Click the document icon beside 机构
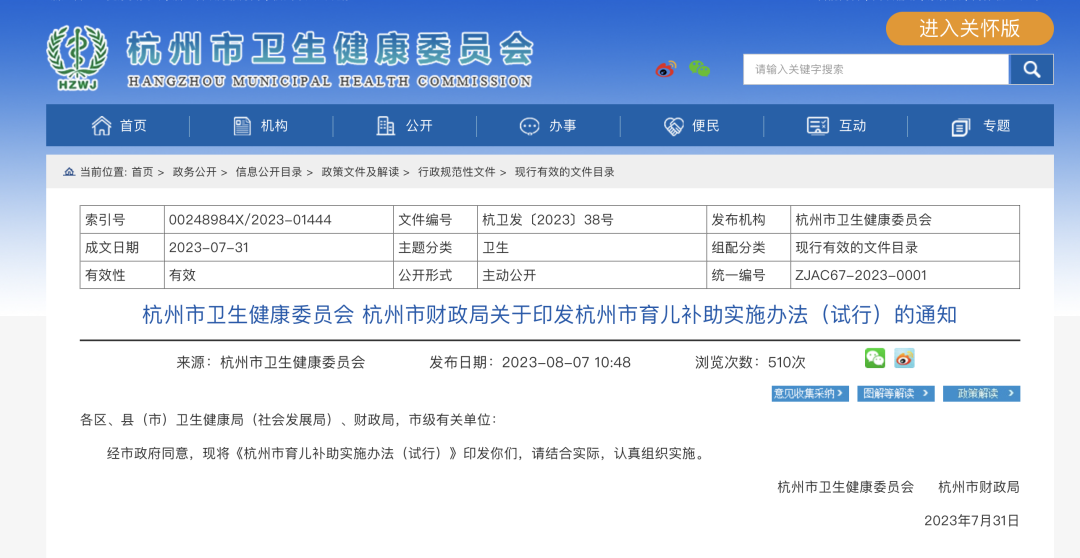The image size is (1080, 558). 242,126
